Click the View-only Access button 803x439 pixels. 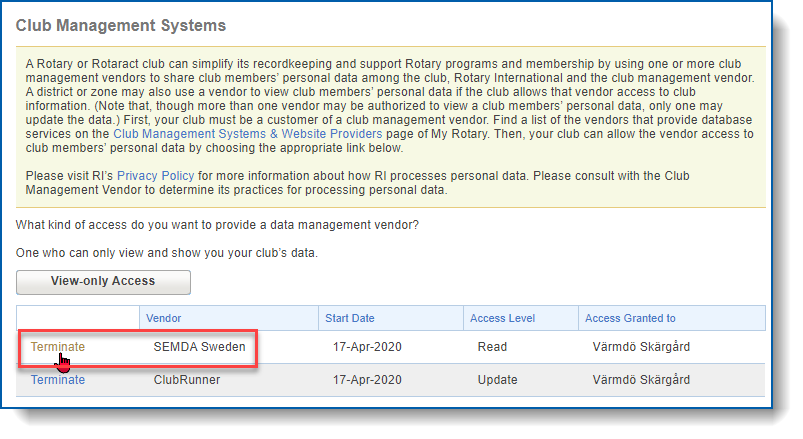click(103, 282)
